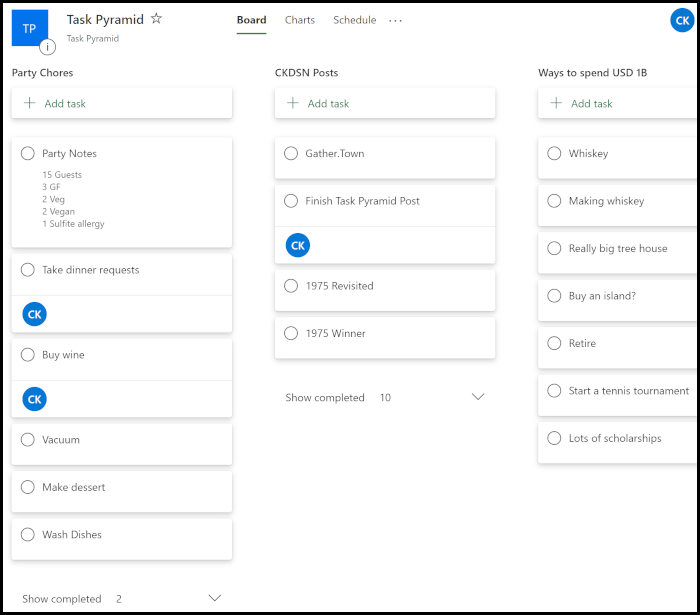This screenshot has height=615, width=700.
Task: Click the Task Pyramid subtitle link
Action: click(x=92, y=39)
